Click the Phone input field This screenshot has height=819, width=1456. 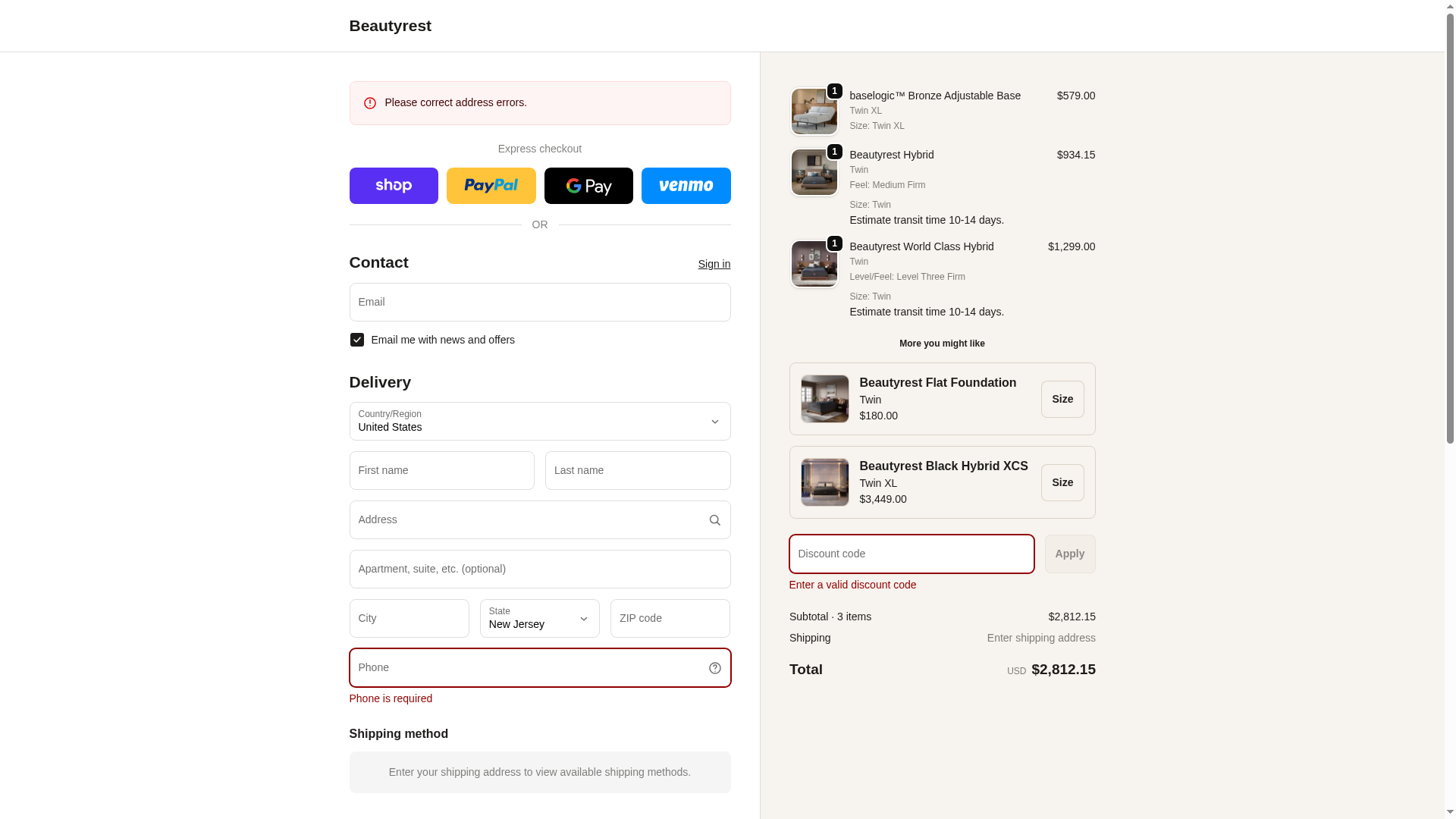tap(527, 668)
